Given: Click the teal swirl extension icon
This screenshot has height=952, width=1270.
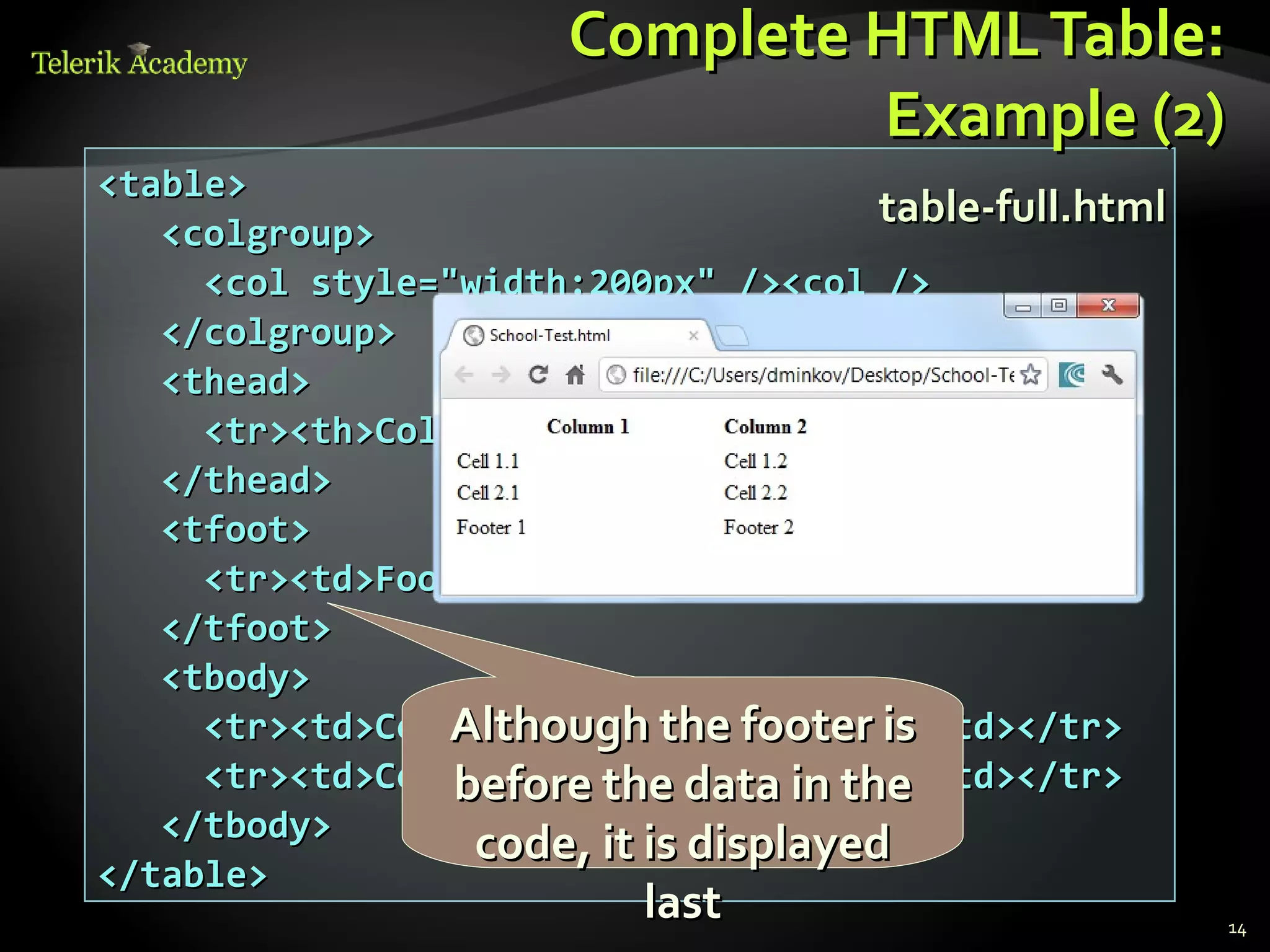Looking at the screenshot, I should tap(1072, 375).
